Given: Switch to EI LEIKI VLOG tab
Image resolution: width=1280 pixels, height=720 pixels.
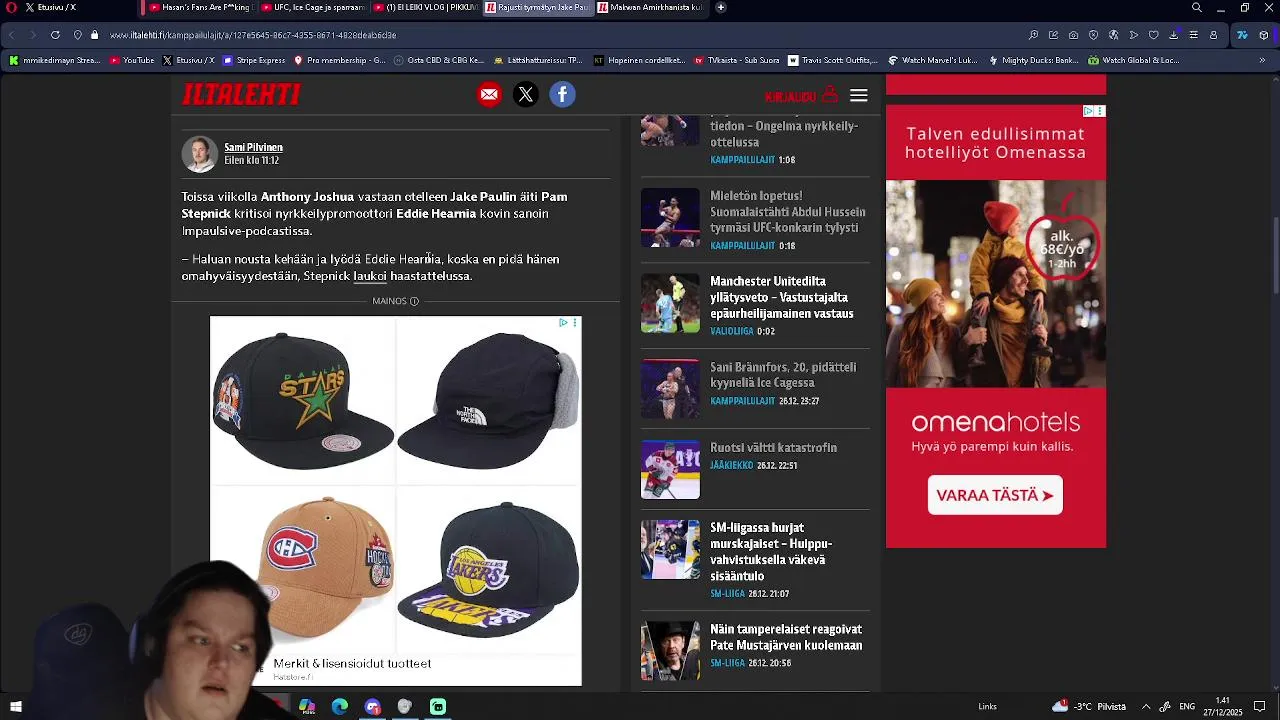Looking at the screenshot, I should tap(426, 7).
